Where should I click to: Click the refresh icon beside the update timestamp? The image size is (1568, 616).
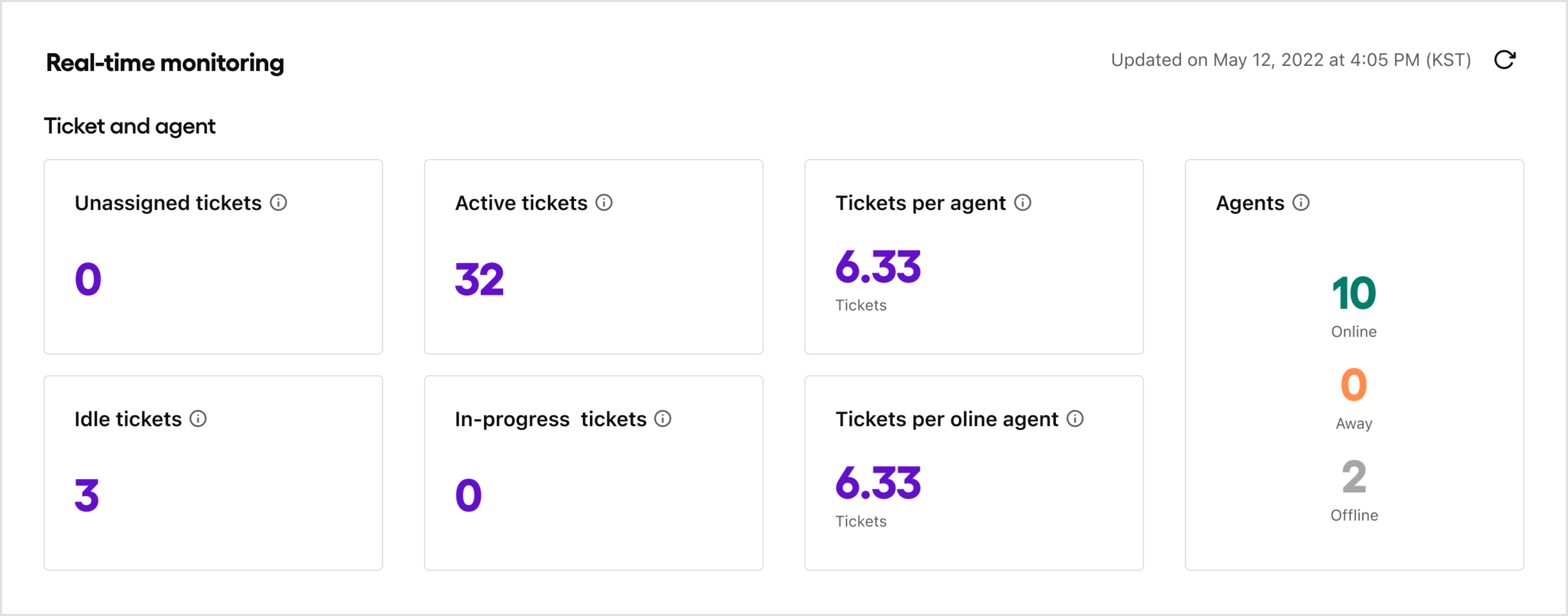[1504, 59]
